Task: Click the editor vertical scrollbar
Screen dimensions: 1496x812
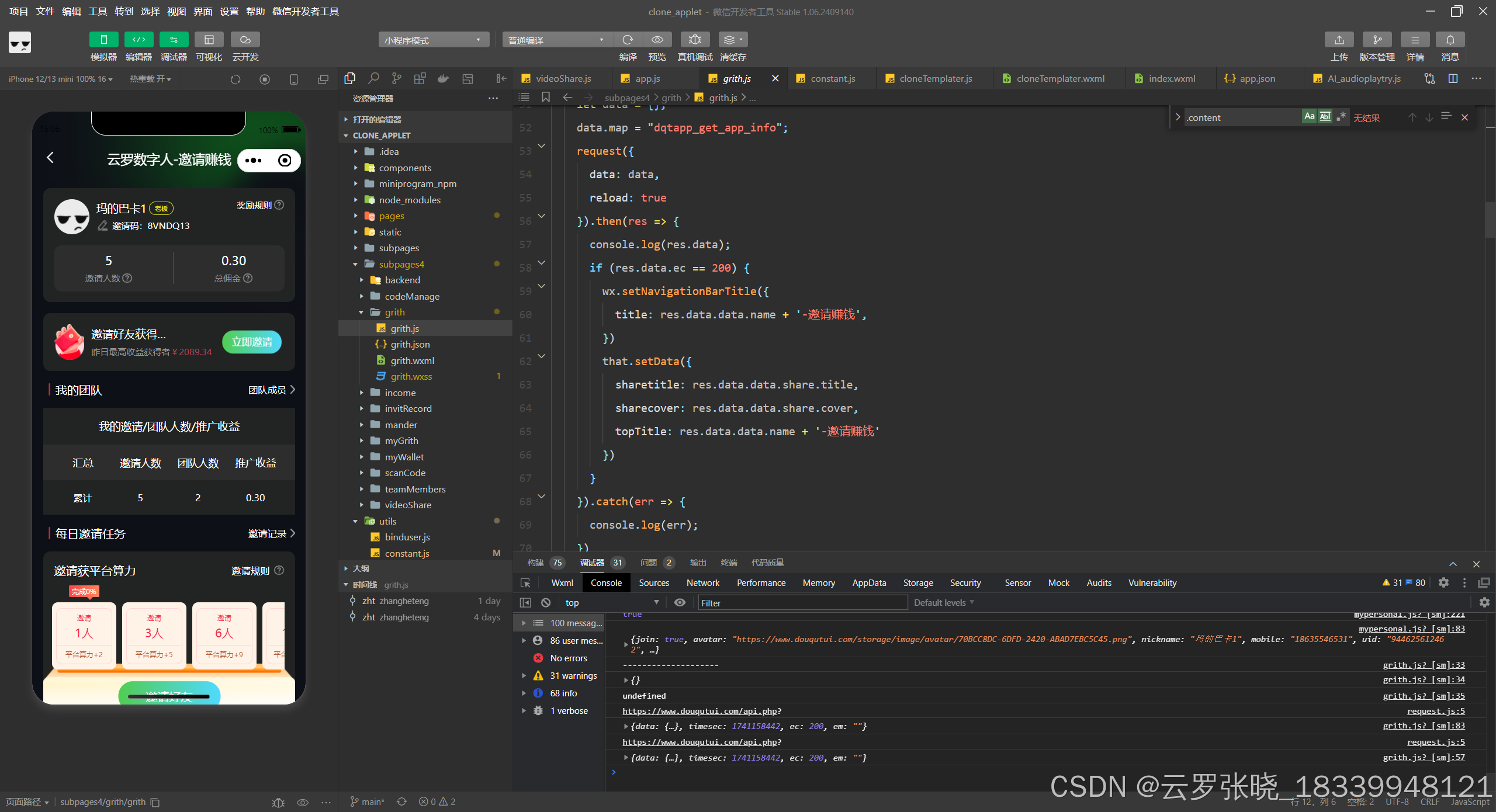Action: point(1490,219)
